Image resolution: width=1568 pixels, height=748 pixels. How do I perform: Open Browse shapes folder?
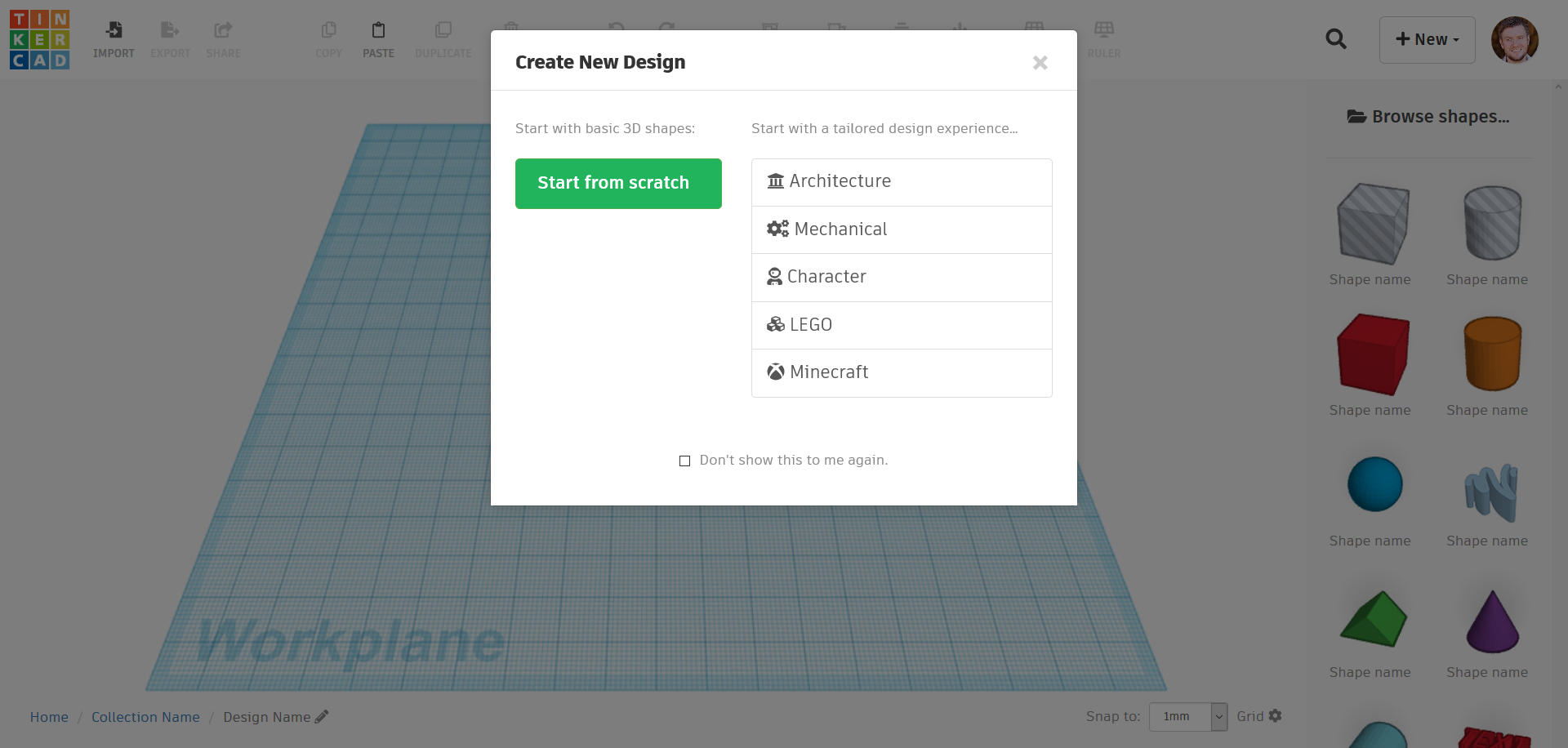[1428, 117]
